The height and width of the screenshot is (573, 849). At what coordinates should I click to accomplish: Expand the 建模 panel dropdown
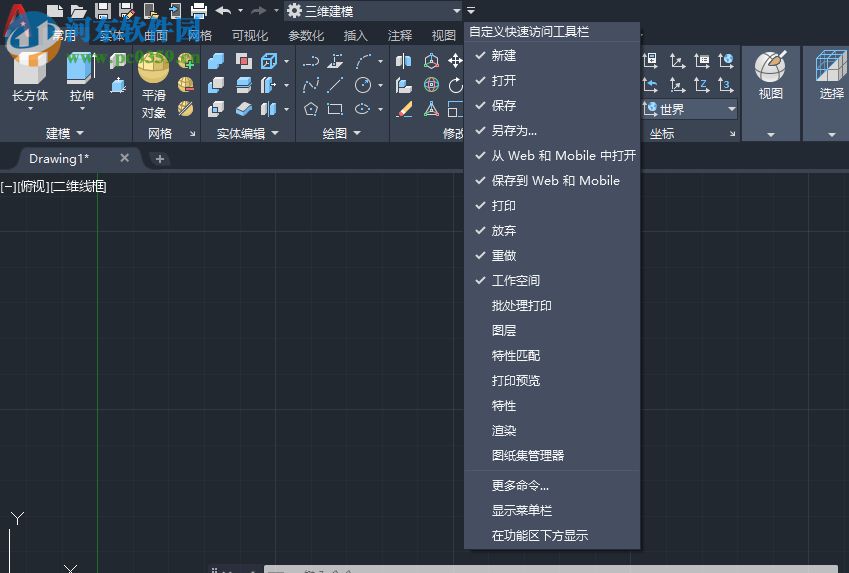coord(80,133)
